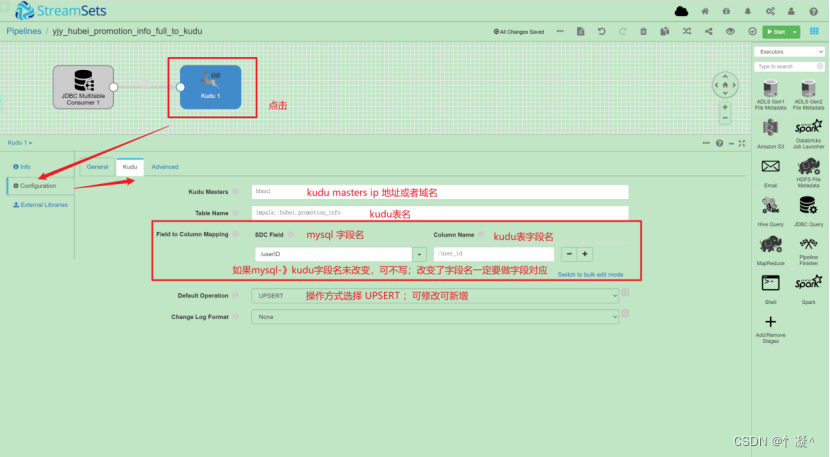Auto arrange pipeline with shuffle icon
The height and width of the screenshot is (457, 830).
tap(687, 31)
